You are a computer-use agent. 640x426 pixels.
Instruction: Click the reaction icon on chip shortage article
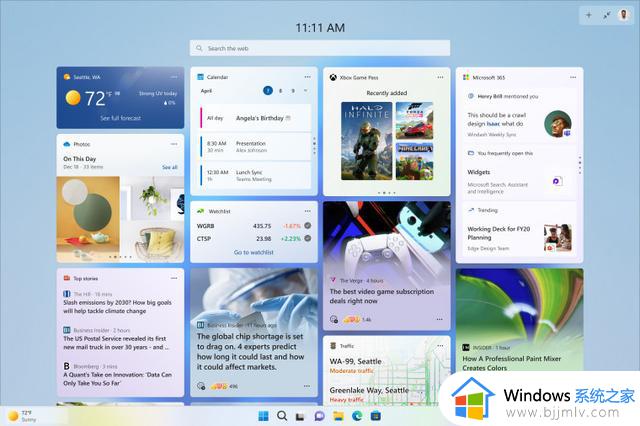201,386
